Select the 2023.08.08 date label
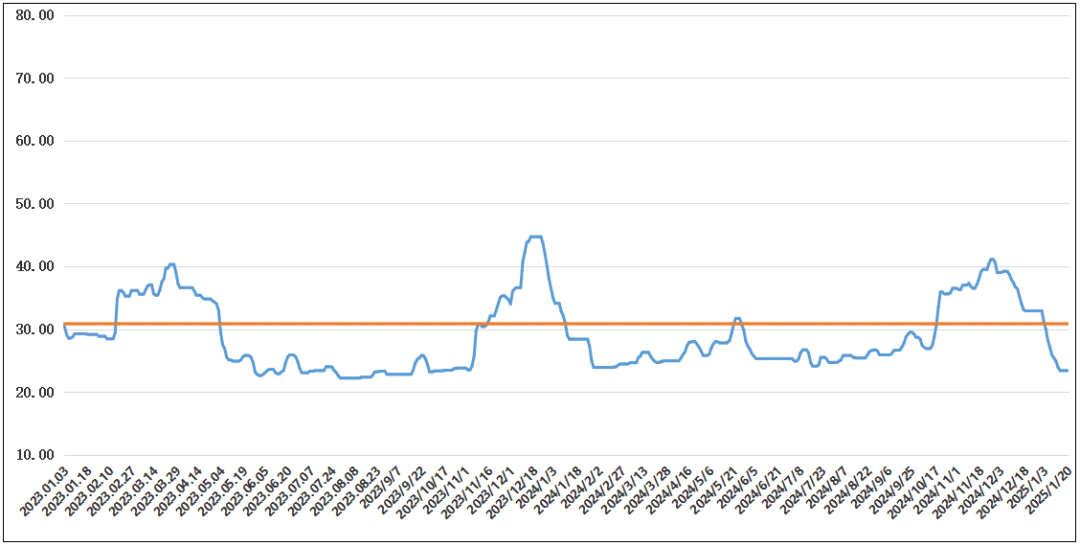The height and width of the screenshot is (546, 1080). point(335,492)
